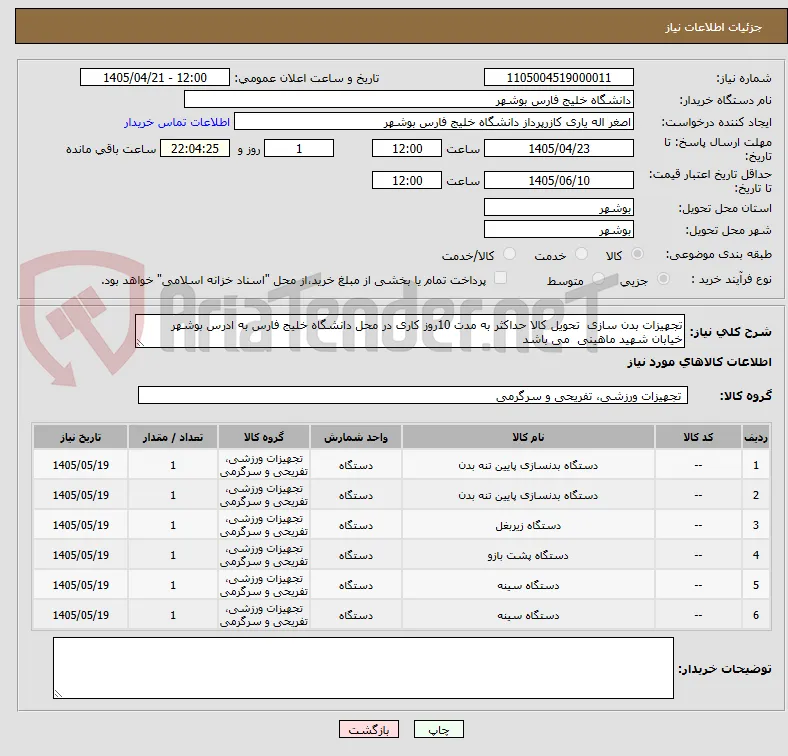The image size is (788, 756).
Task: Select the خدمت radio button
Action: coord(581,254)
